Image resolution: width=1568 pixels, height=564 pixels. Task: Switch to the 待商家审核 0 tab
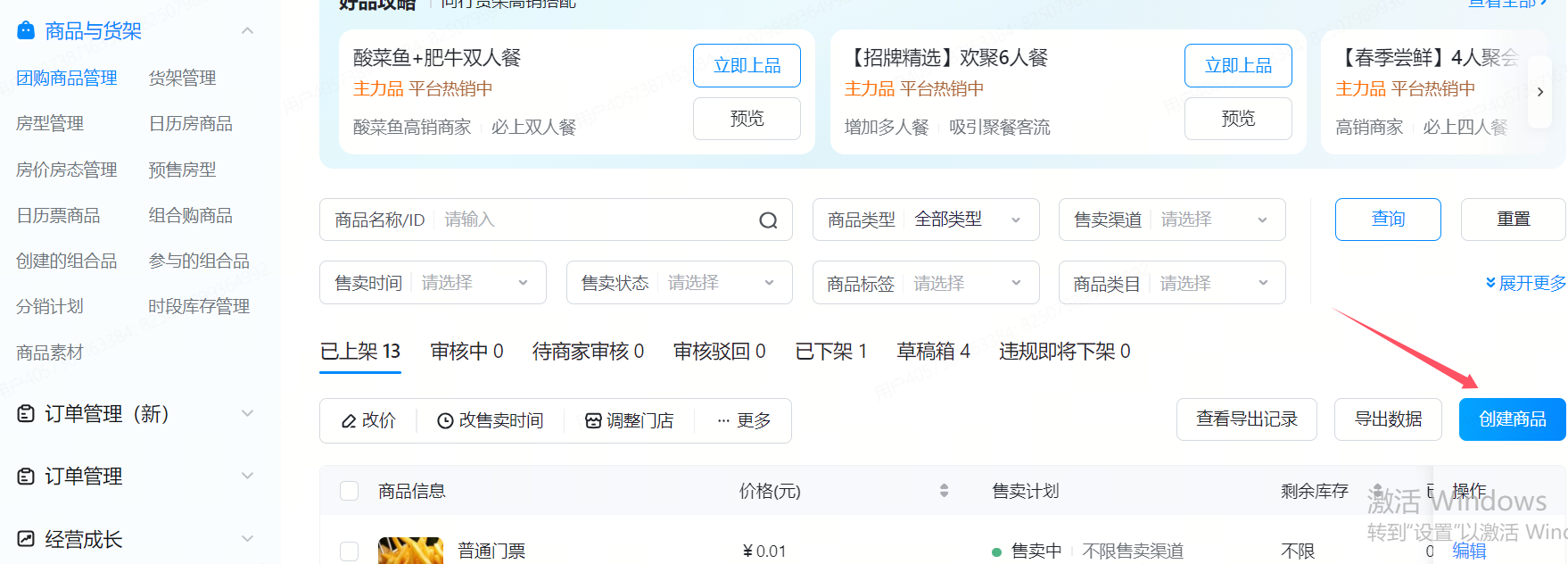point(588,352)
